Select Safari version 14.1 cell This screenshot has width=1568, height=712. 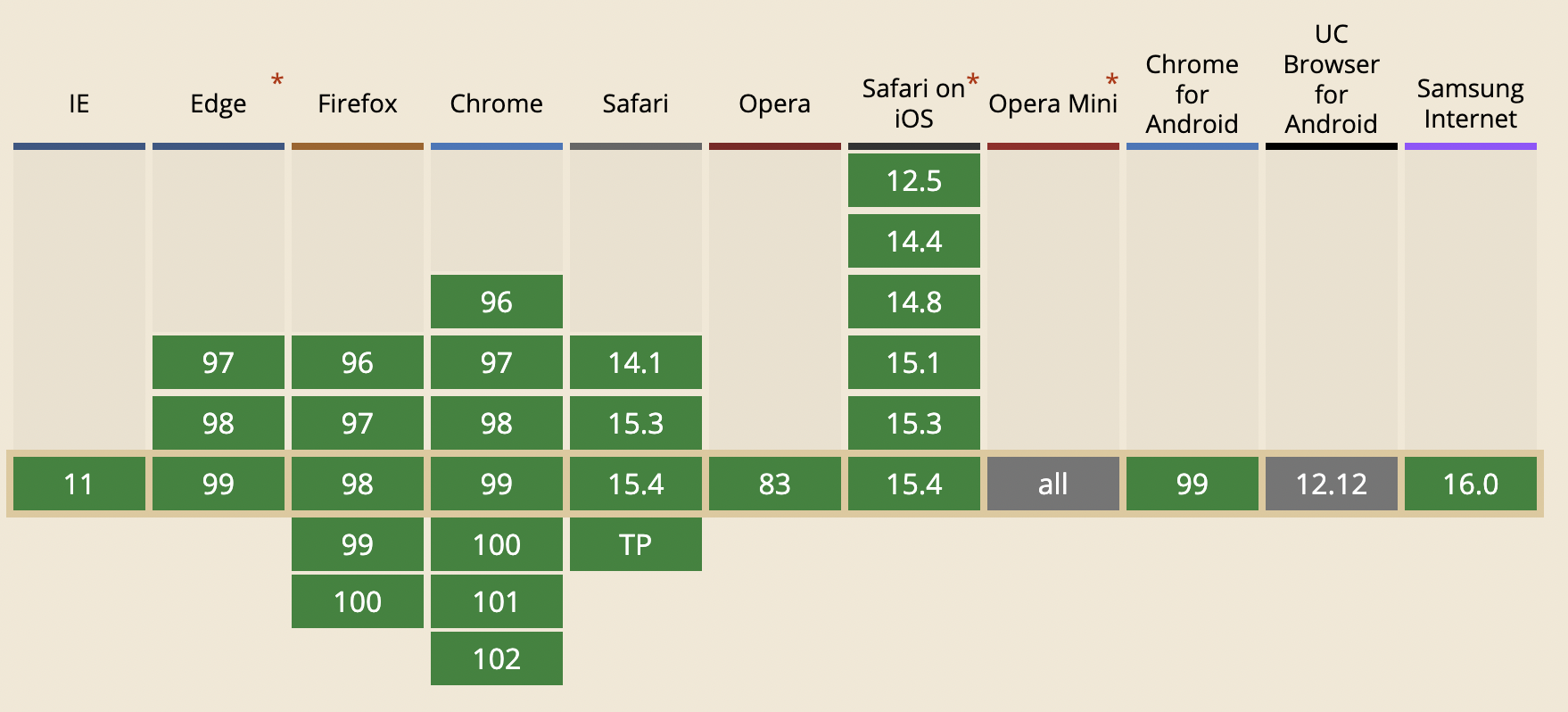tap(636, 362)
